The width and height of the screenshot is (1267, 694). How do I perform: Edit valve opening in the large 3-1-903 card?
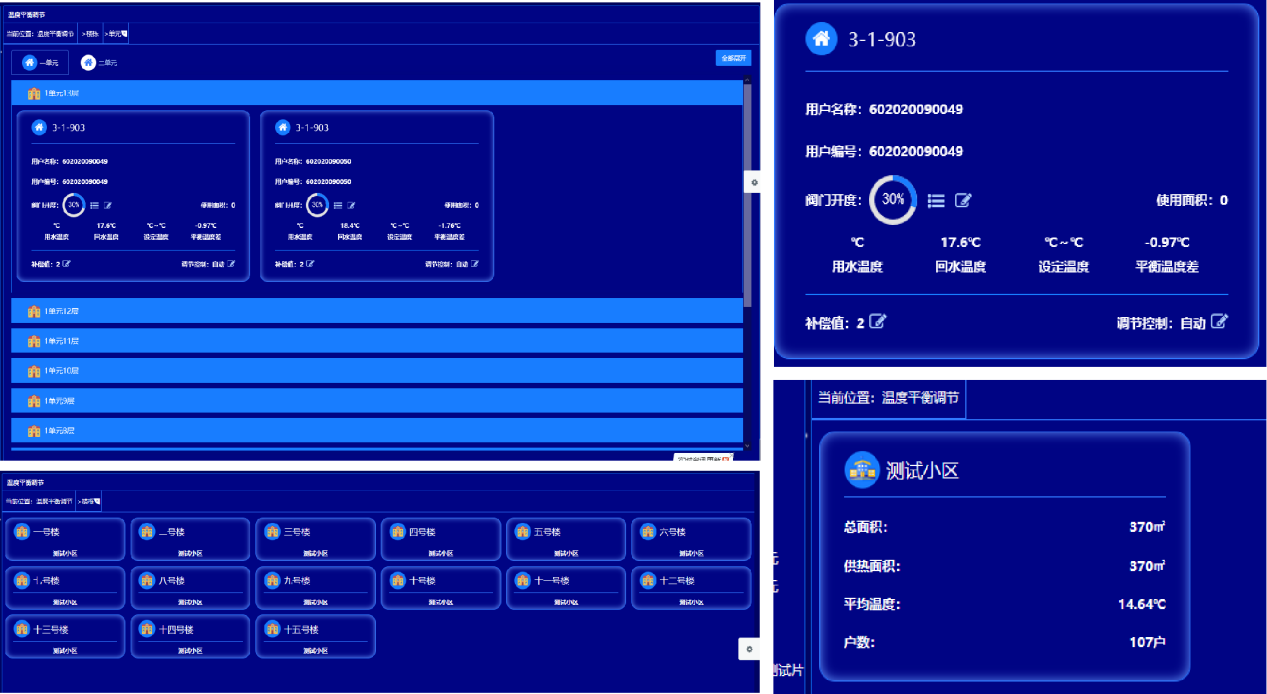(963, 200)
